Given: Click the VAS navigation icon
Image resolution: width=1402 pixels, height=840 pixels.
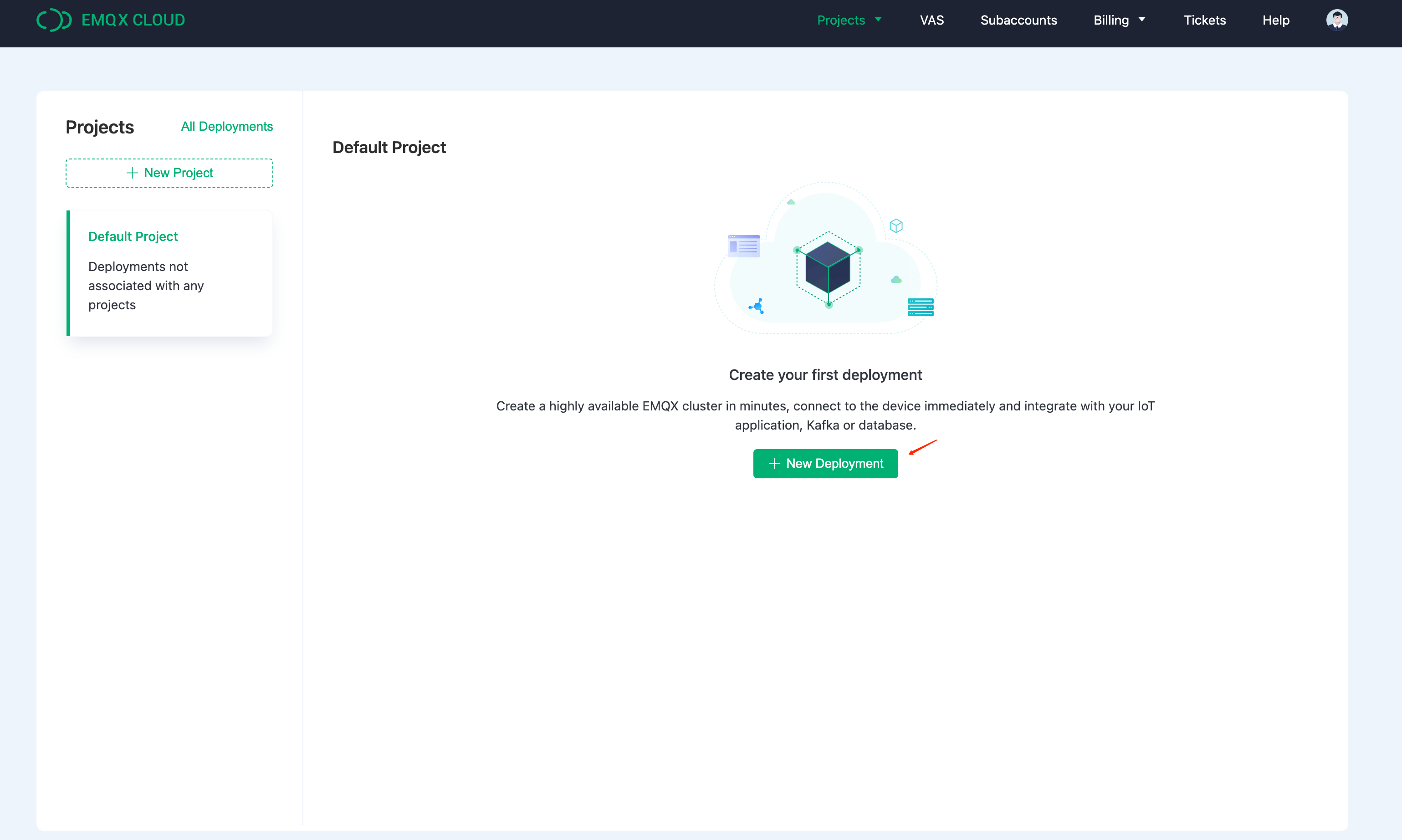Looking at the screenshot, I should 932,20.
